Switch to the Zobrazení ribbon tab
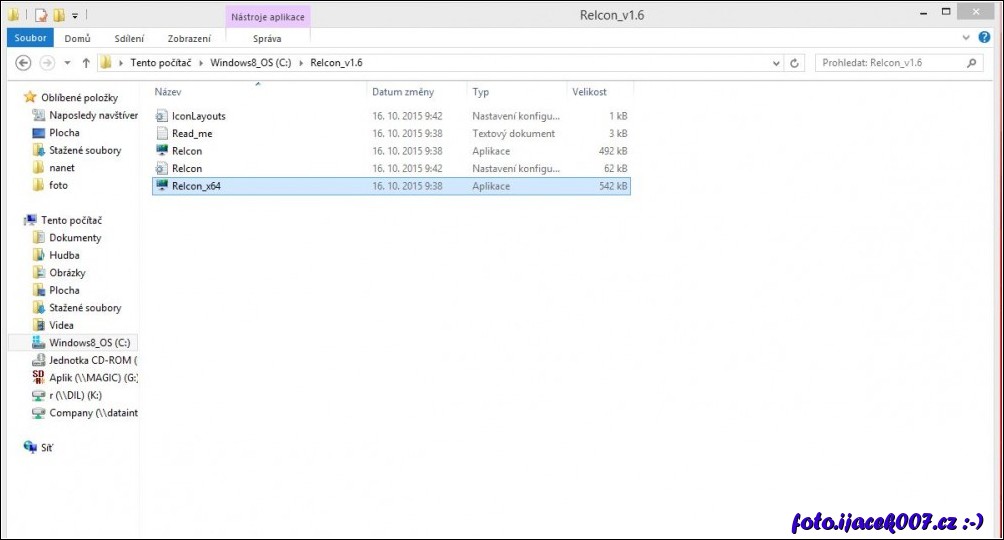The height and width of the screenshot is (540, 1004). click(188, 38)
